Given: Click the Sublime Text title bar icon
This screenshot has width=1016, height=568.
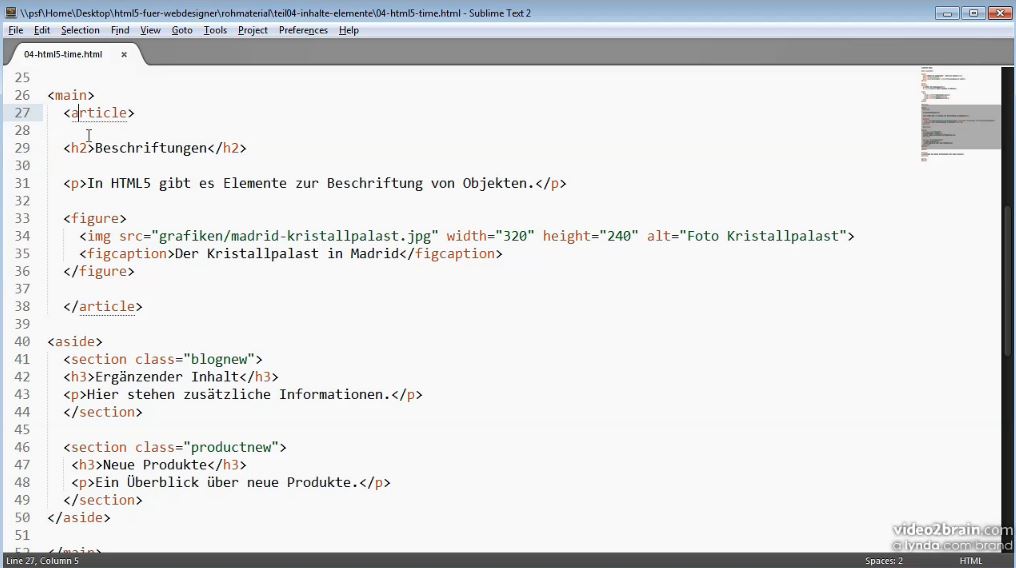Looking at the screenshot, I should click(10, 12).
